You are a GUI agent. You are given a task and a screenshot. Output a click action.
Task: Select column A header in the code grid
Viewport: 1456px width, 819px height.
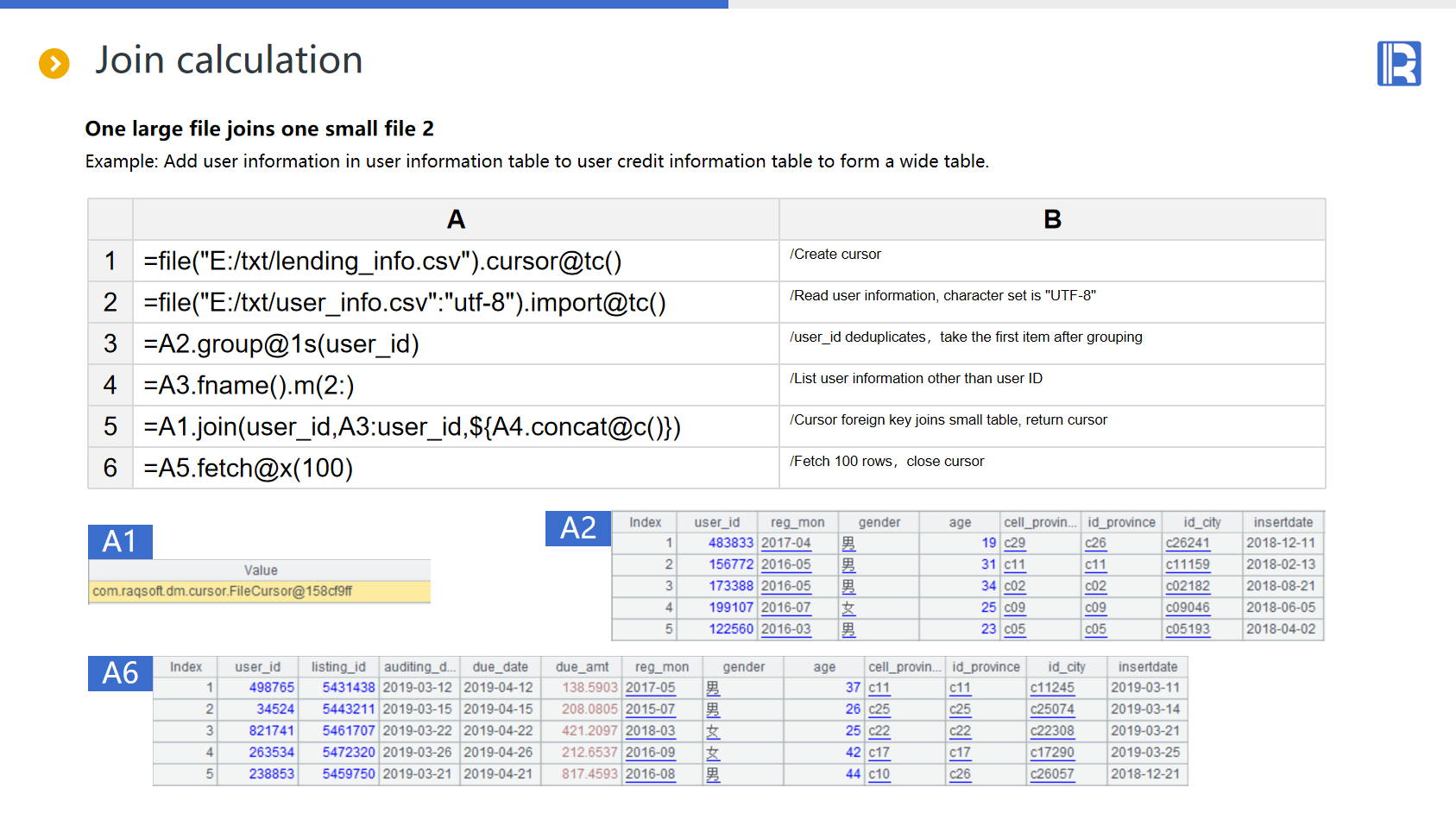(456, 219)
